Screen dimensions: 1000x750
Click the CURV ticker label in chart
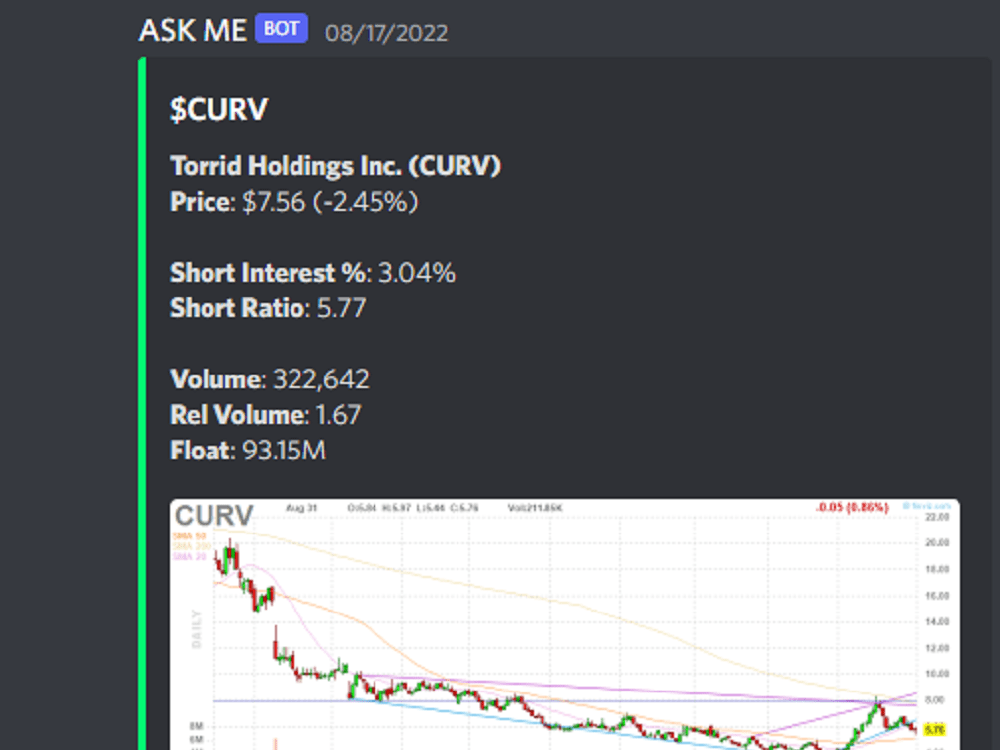(x=214, y=515)
